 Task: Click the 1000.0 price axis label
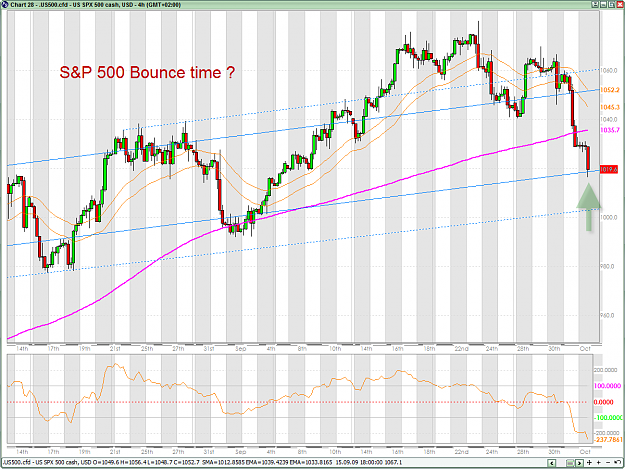(x=609, y=218)
